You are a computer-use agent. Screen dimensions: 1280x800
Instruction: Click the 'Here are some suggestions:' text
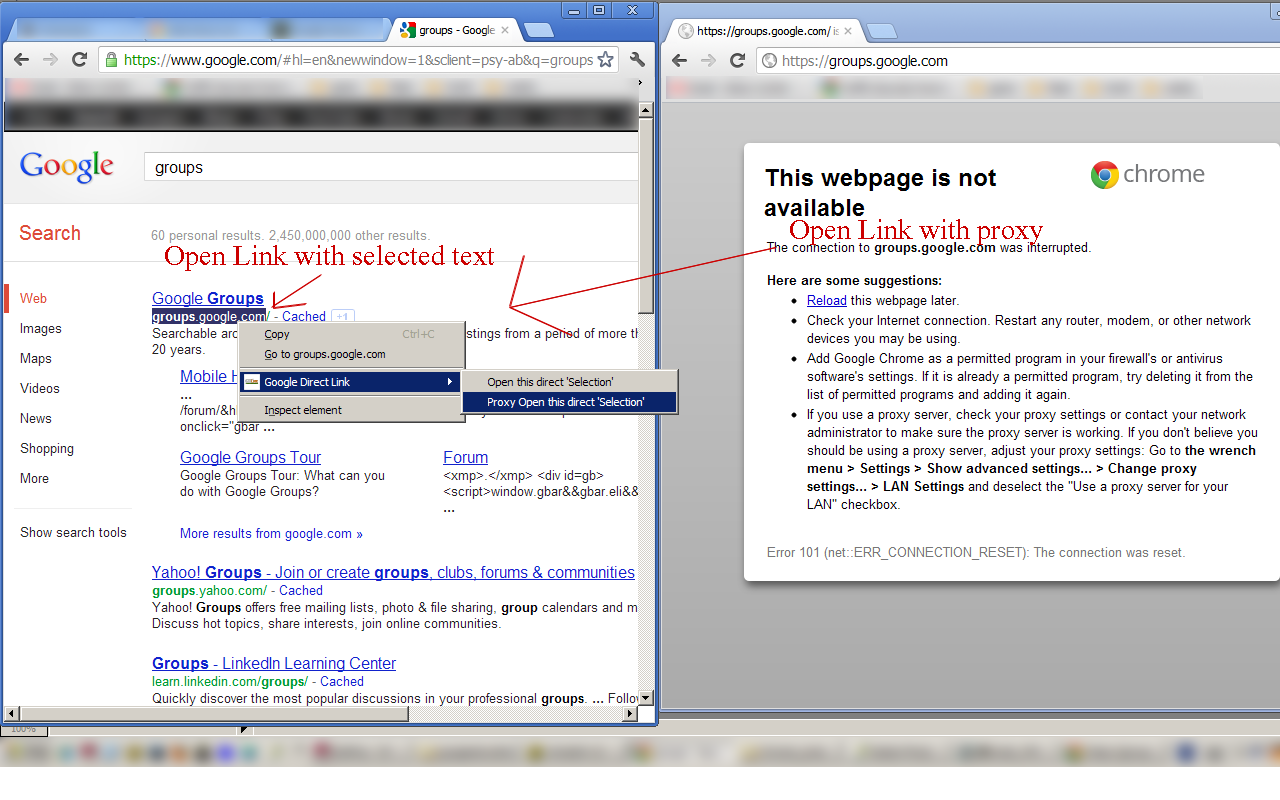(854, 281)
